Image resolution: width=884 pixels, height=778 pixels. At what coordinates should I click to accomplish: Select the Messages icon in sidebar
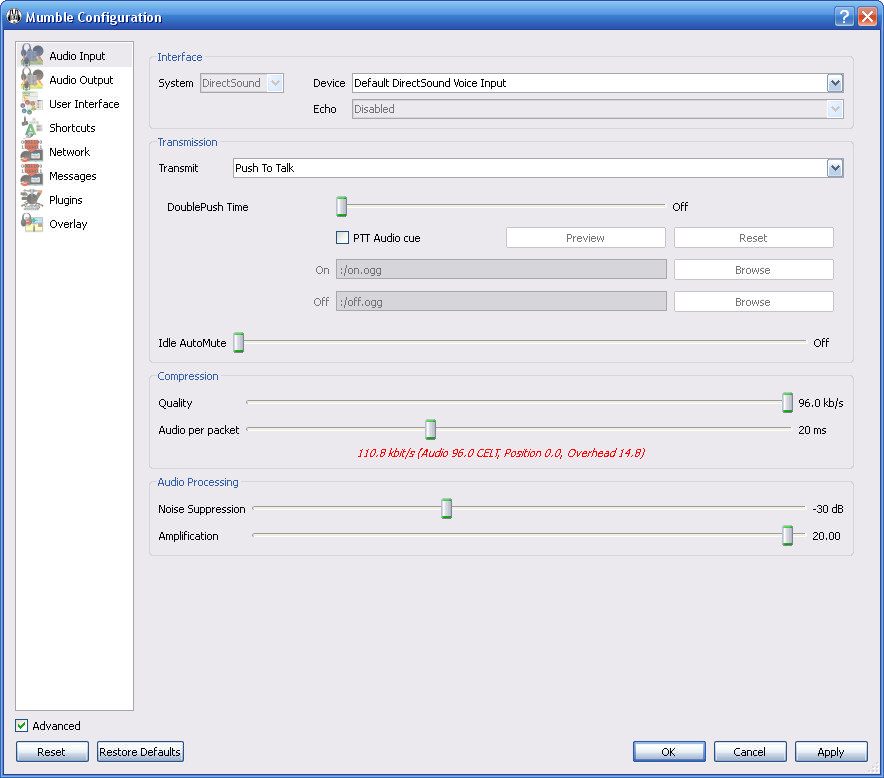(x=32, y=176)
